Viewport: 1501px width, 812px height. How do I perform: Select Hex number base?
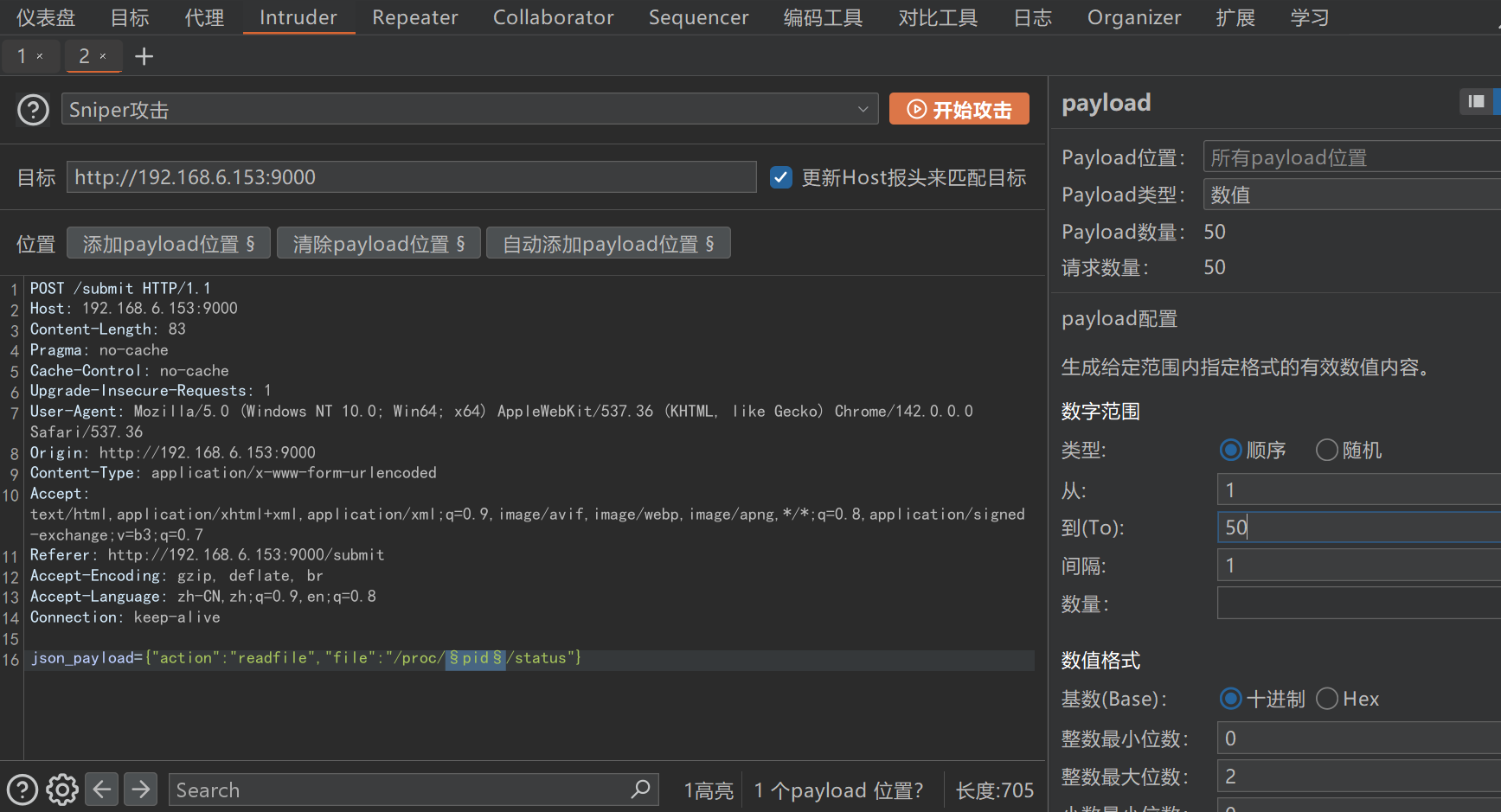(x=1326, y=699)
